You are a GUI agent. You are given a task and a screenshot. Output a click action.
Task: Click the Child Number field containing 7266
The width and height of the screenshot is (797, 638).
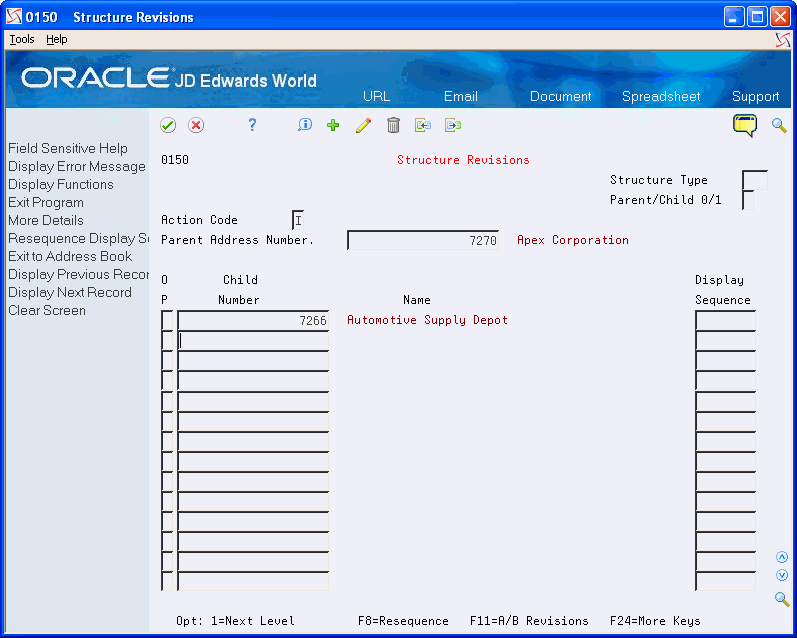pos(253,320)
